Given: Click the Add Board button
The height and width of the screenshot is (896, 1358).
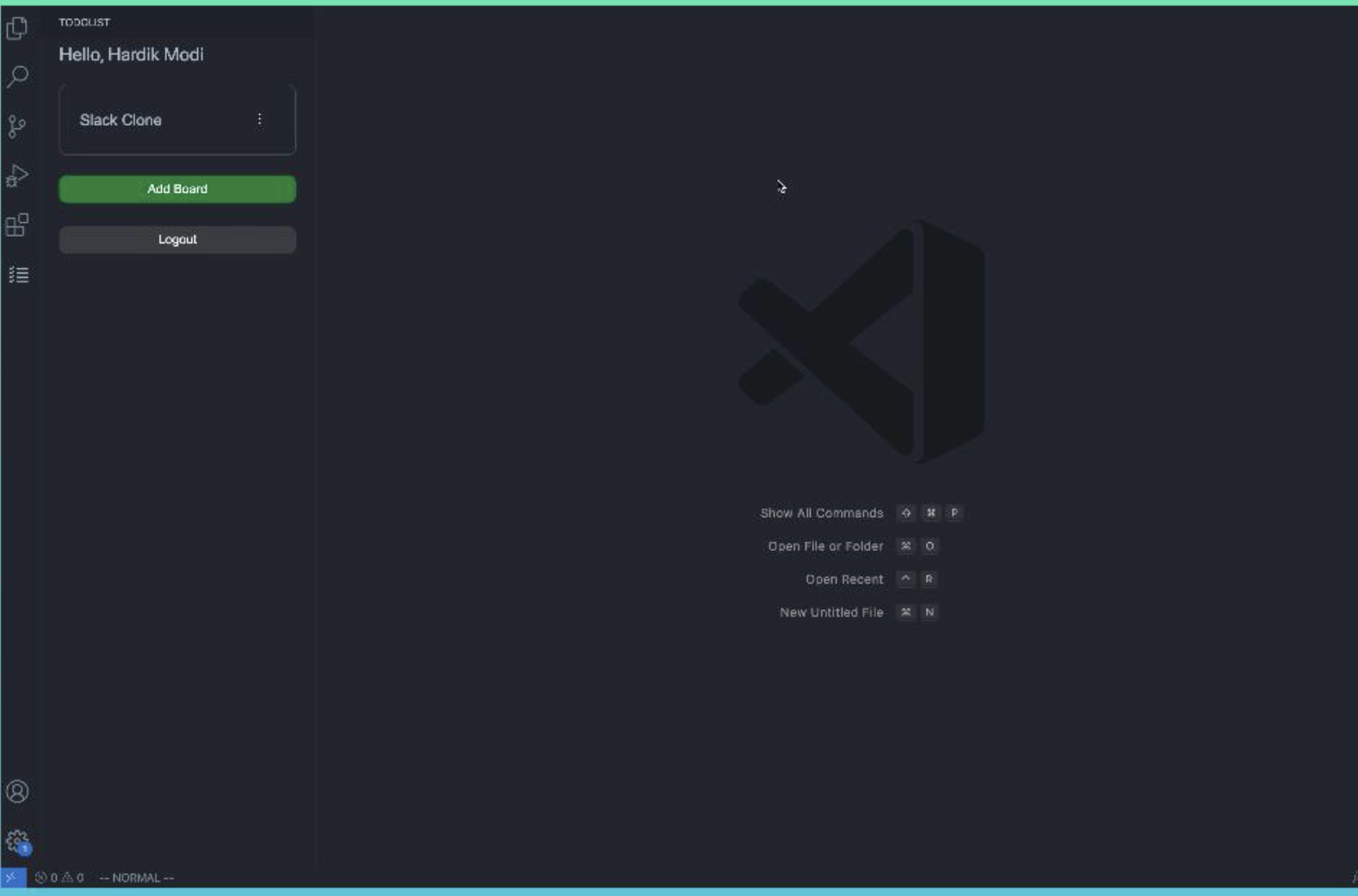Looking at the screenshot, I should tap(177, 189).
